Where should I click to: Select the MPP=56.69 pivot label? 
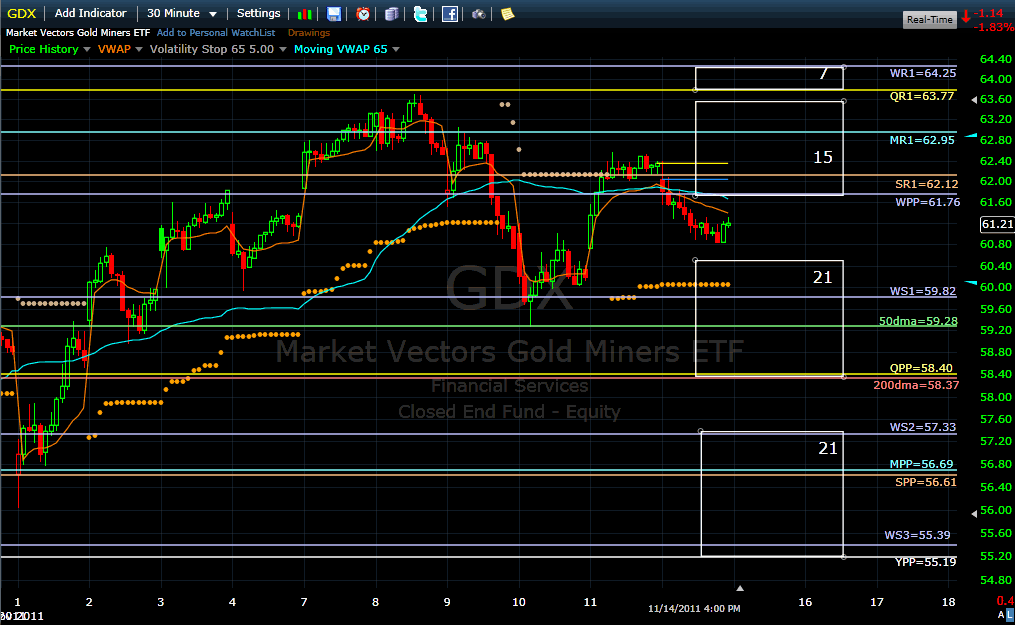coord(921,464)
